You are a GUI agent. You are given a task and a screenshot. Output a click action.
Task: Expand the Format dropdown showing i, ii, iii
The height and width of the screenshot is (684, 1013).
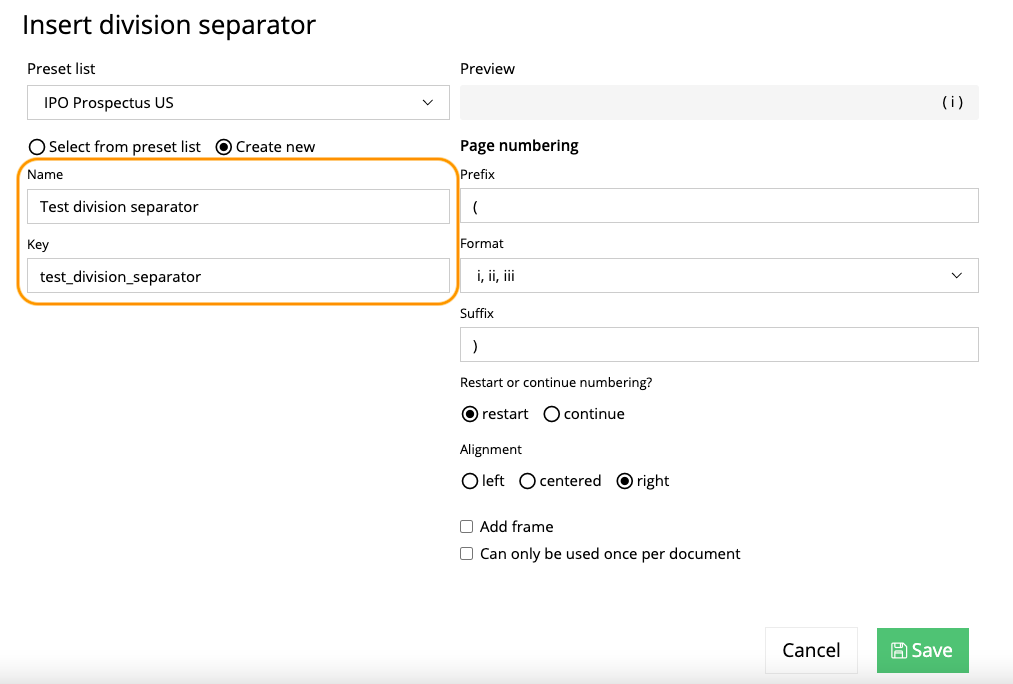719,276
